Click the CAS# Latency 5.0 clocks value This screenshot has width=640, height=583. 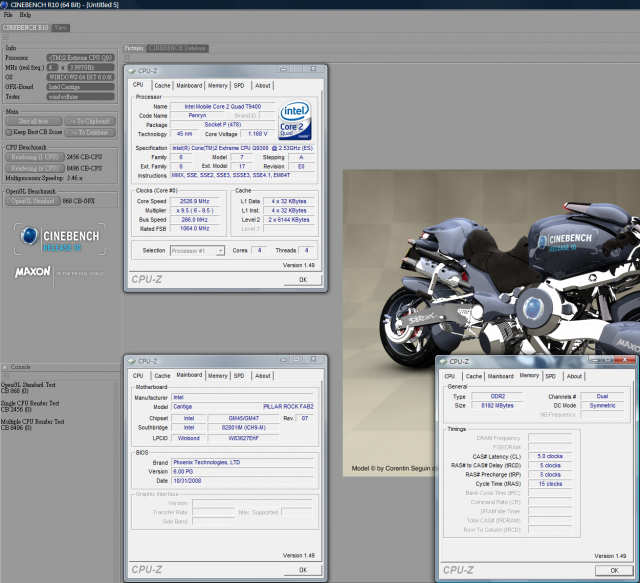[550, 456]
